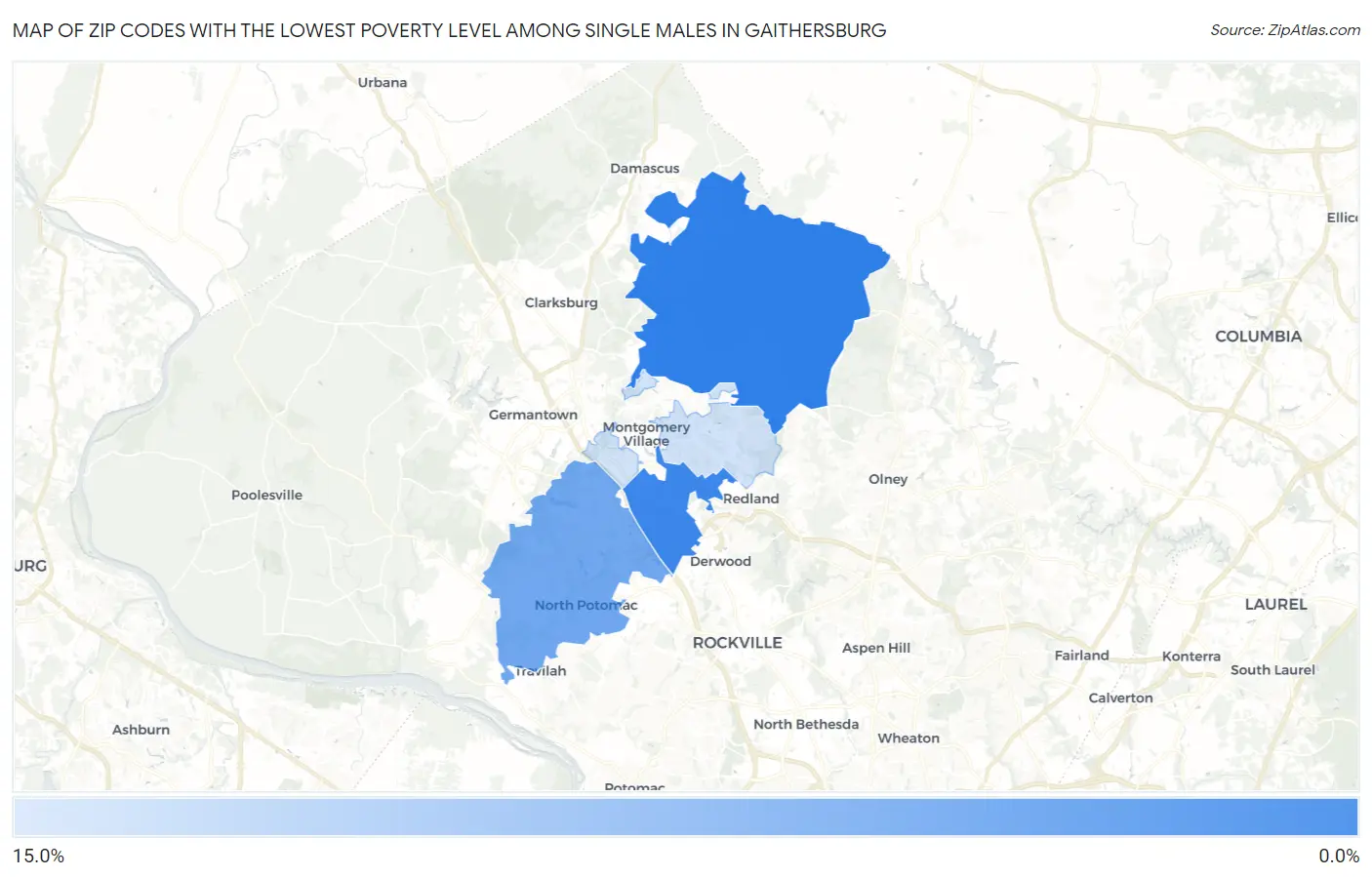Viewport: 1372px width, 877px height.
Task: Click the Travilah map label
Action: click(x=540, y=671)
